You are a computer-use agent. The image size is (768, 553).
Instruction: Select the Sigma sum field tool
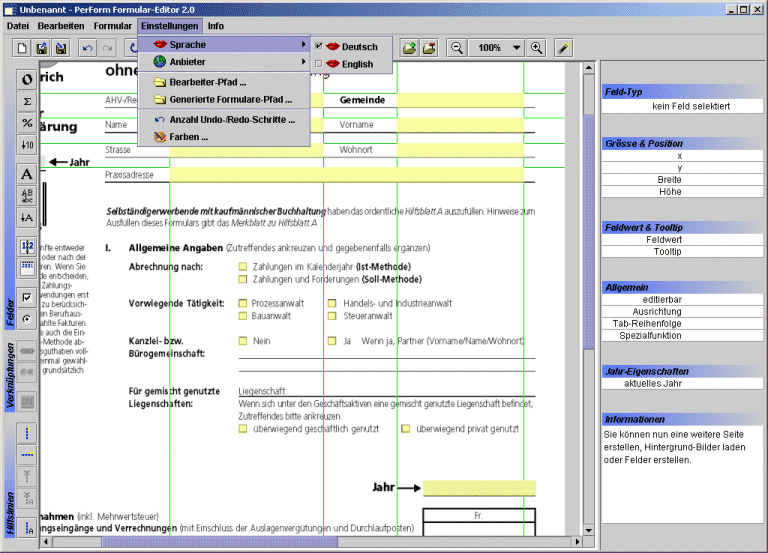coord(27,101)
